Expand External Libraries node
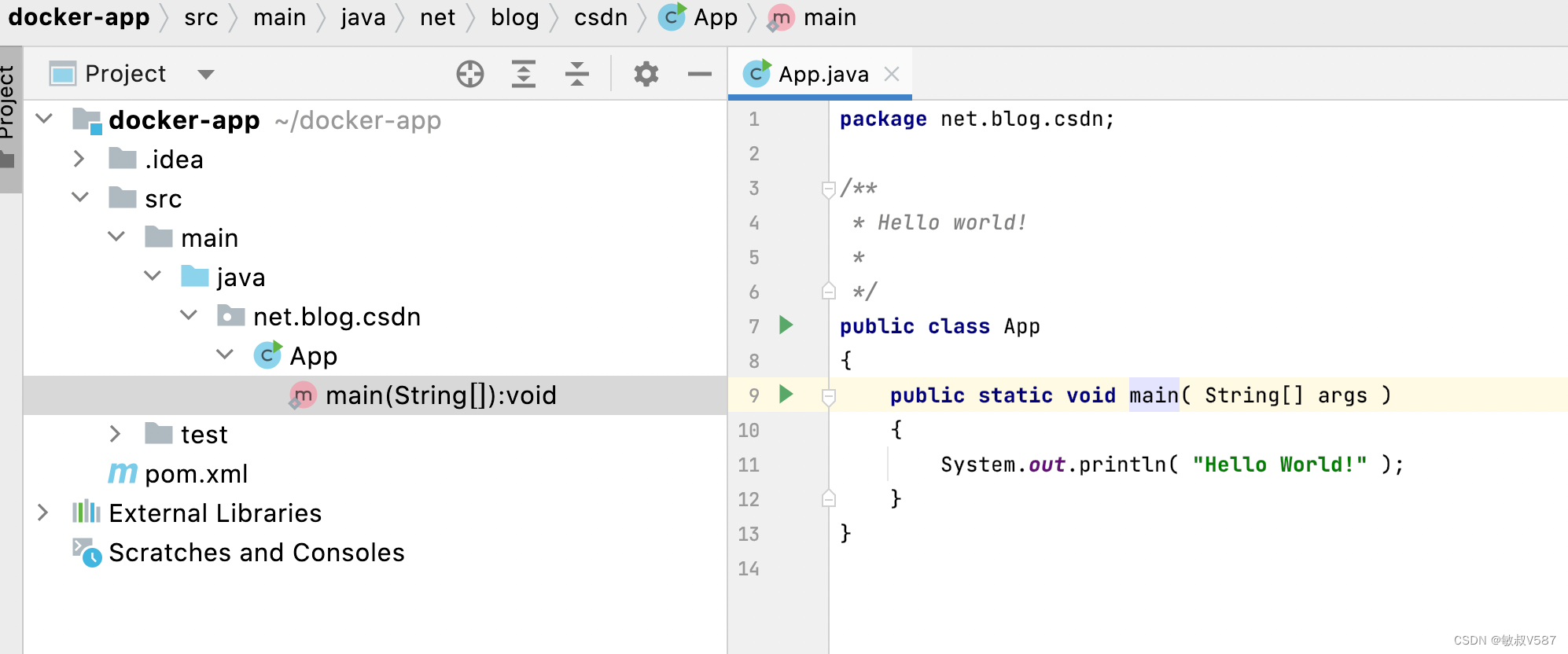 click(x=43, y=513)
